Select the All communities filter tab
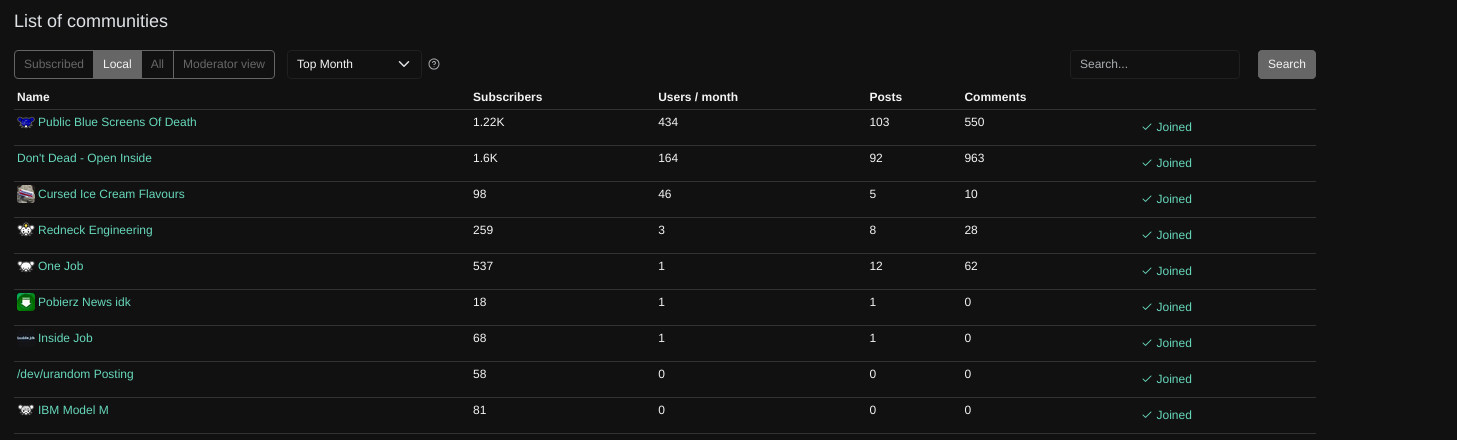 tap(157, 64)
